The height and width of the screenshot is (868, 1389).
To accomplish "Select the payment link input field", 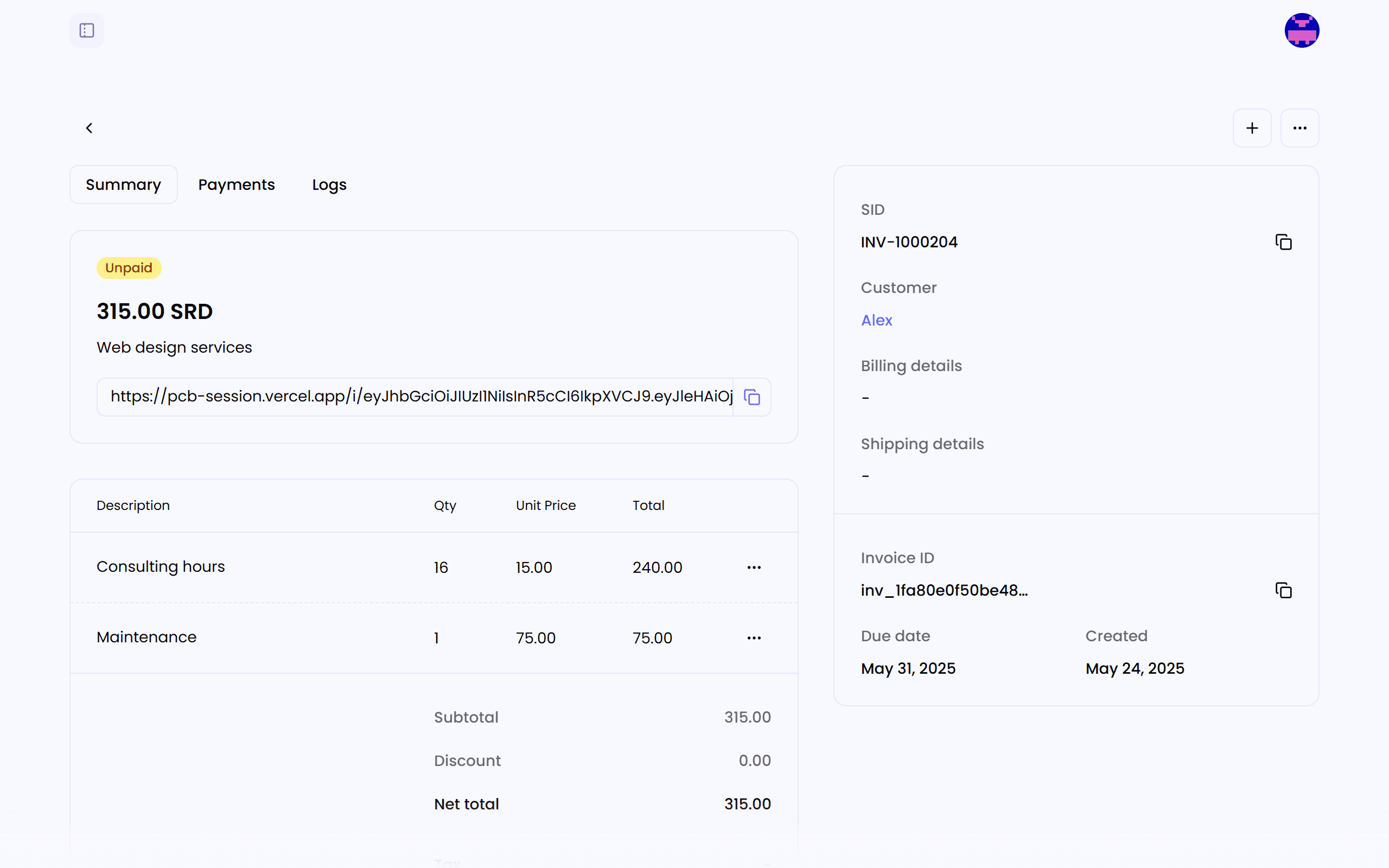I will tap(413, 397).
